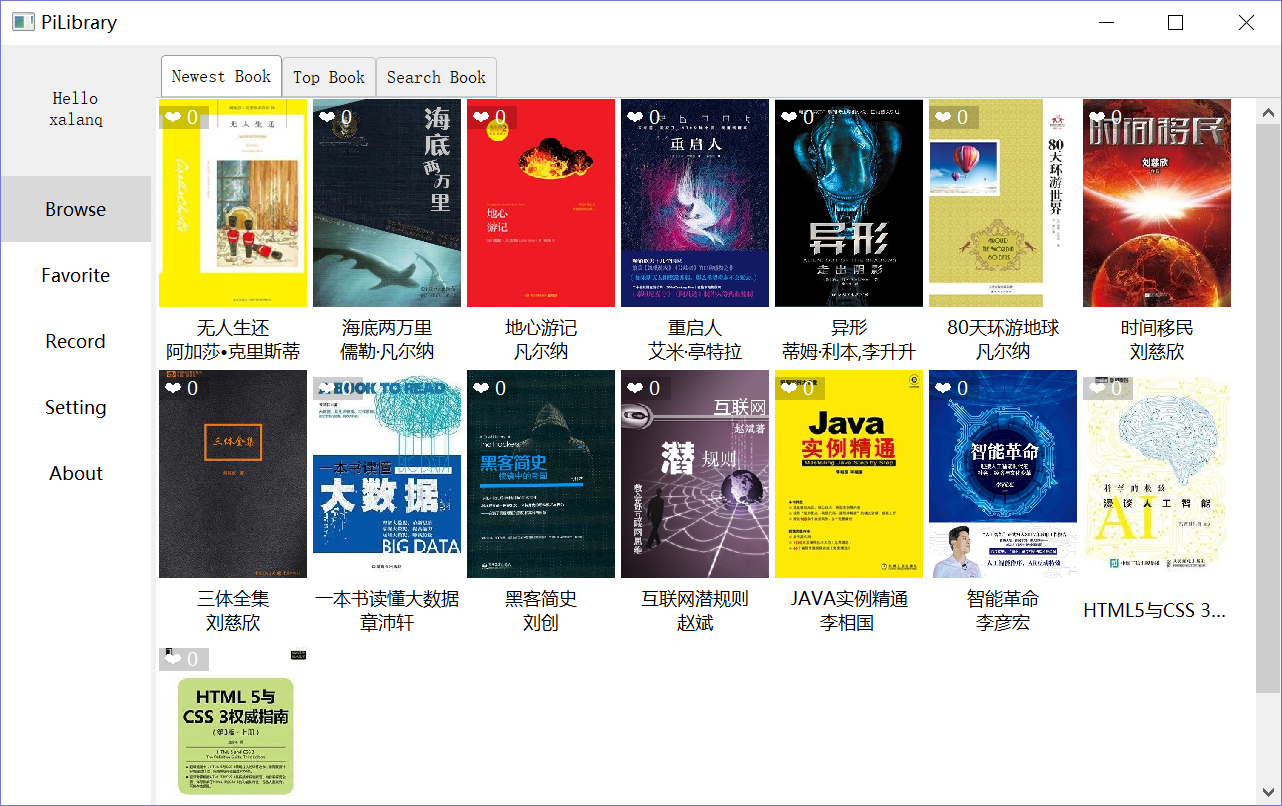This screenshot has width=1282, height=806.
Task: Click the Hello xalanq greeting
Action: coord(76,109)
